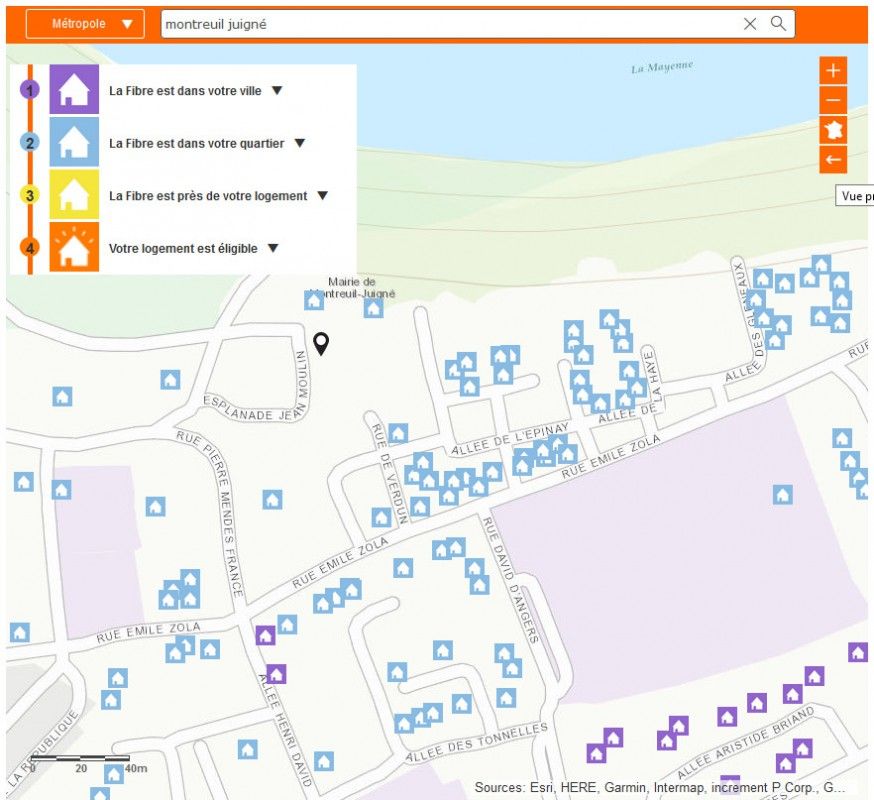Zoom out with the minus button
This screenshot has width=874, height=800.
tap(833, 100)
